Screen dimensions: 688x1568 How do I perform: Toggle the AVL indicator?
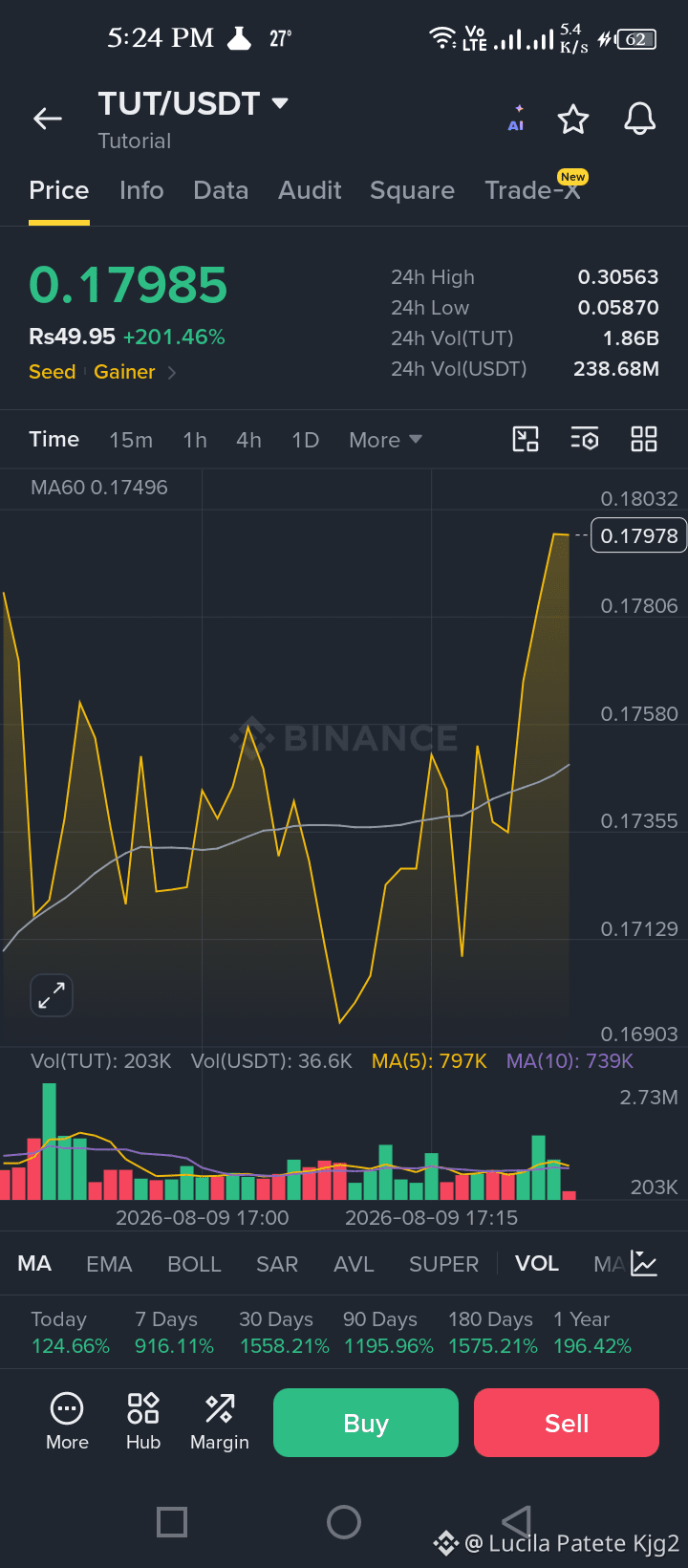pyautogui.click(x=354, y=1264)
